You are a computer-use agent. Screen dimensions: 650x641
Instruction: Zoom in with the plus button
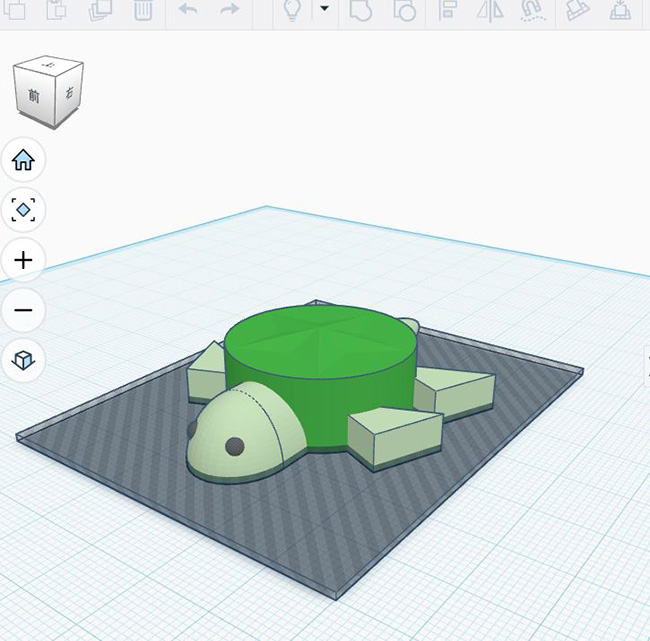coord(23,260)
